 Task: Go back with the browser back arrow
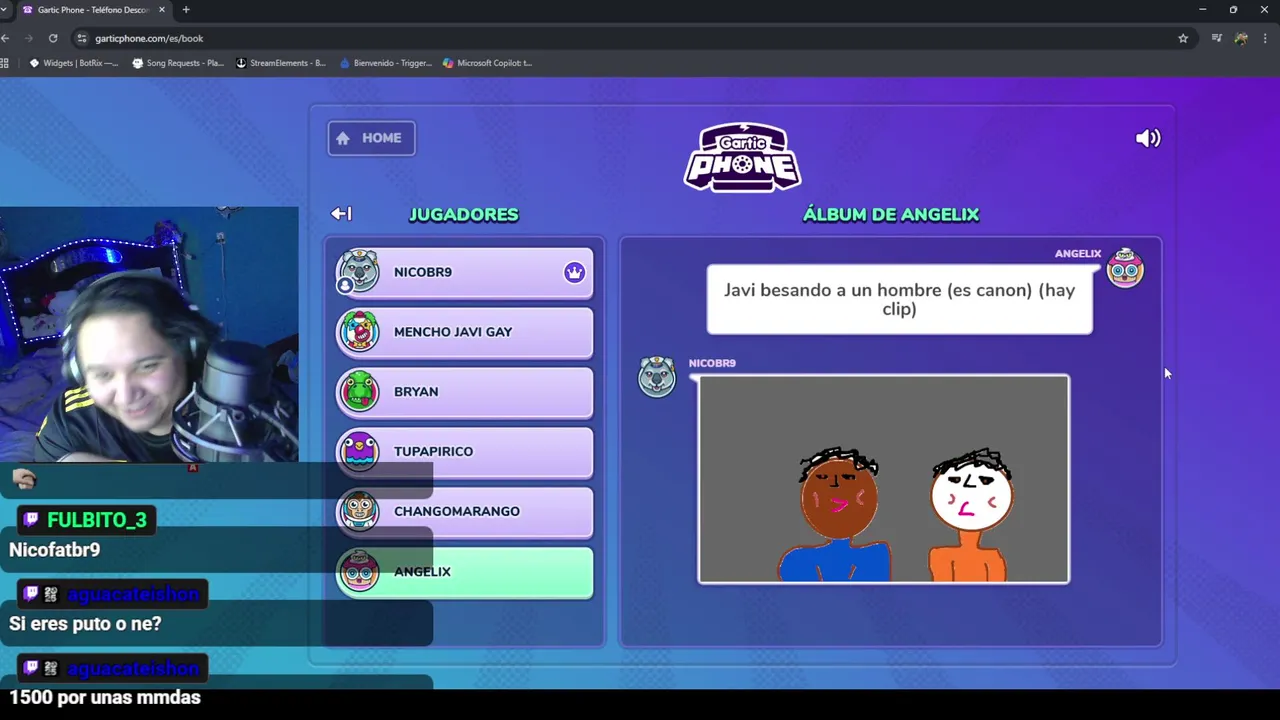tap(6, 38)
